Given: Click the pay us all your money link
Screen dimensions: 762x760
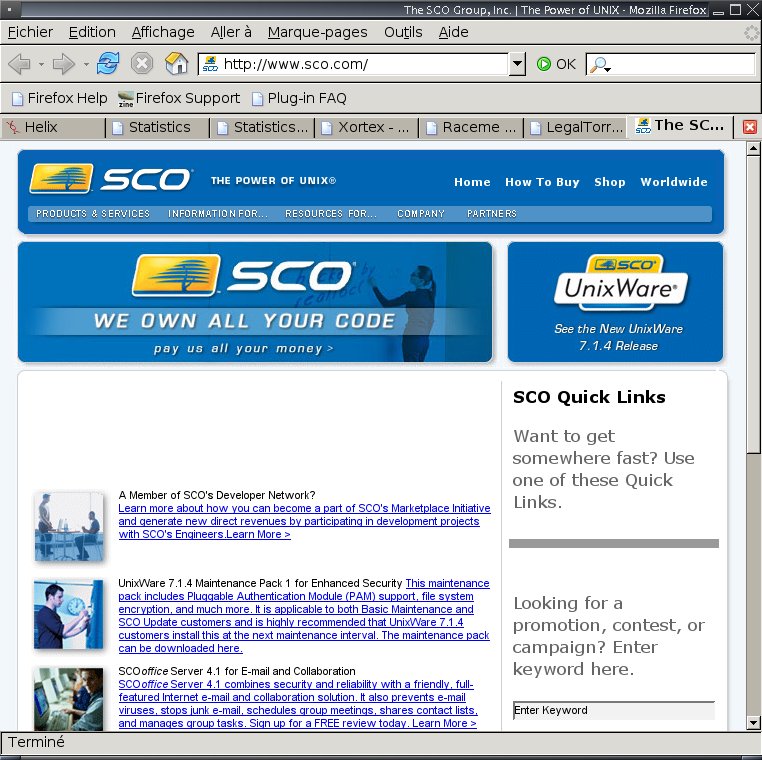Looking at the screenshot, I should (x=243, y=348).
